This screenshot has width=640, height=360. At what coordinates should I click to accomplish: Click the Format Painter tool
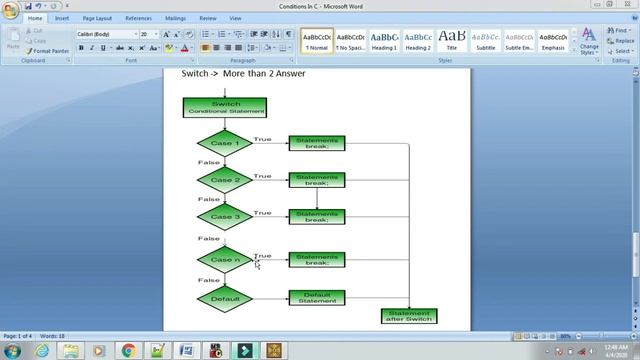pyautogui.click(x=47, y=51)
